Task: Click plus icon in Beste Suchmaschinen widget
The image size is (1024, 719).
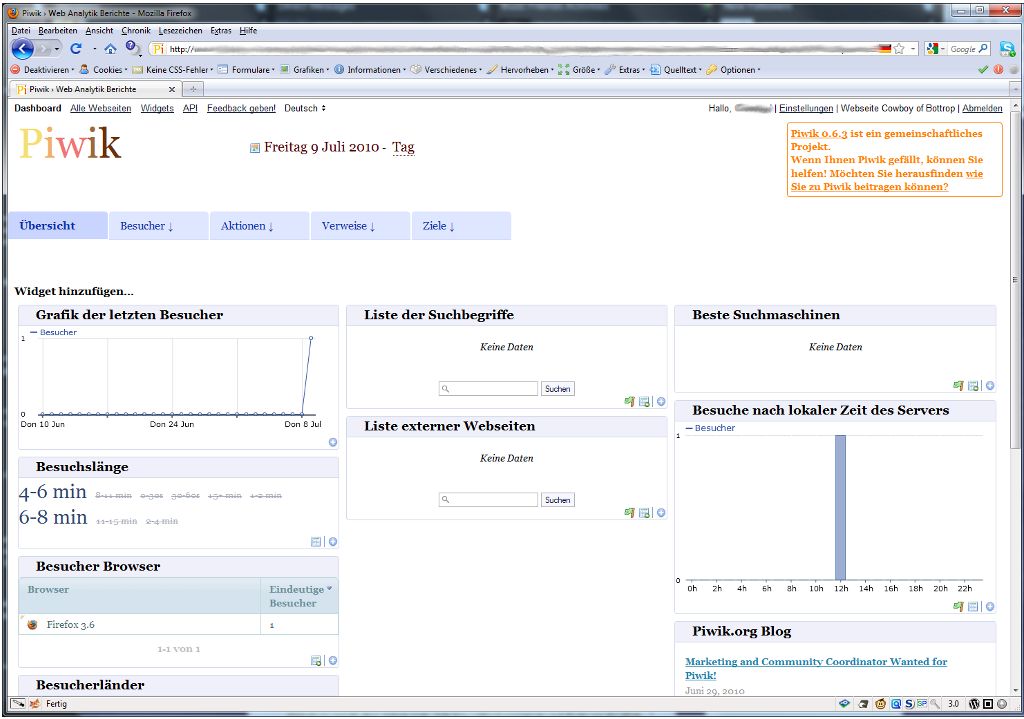Action: (990, 386)
